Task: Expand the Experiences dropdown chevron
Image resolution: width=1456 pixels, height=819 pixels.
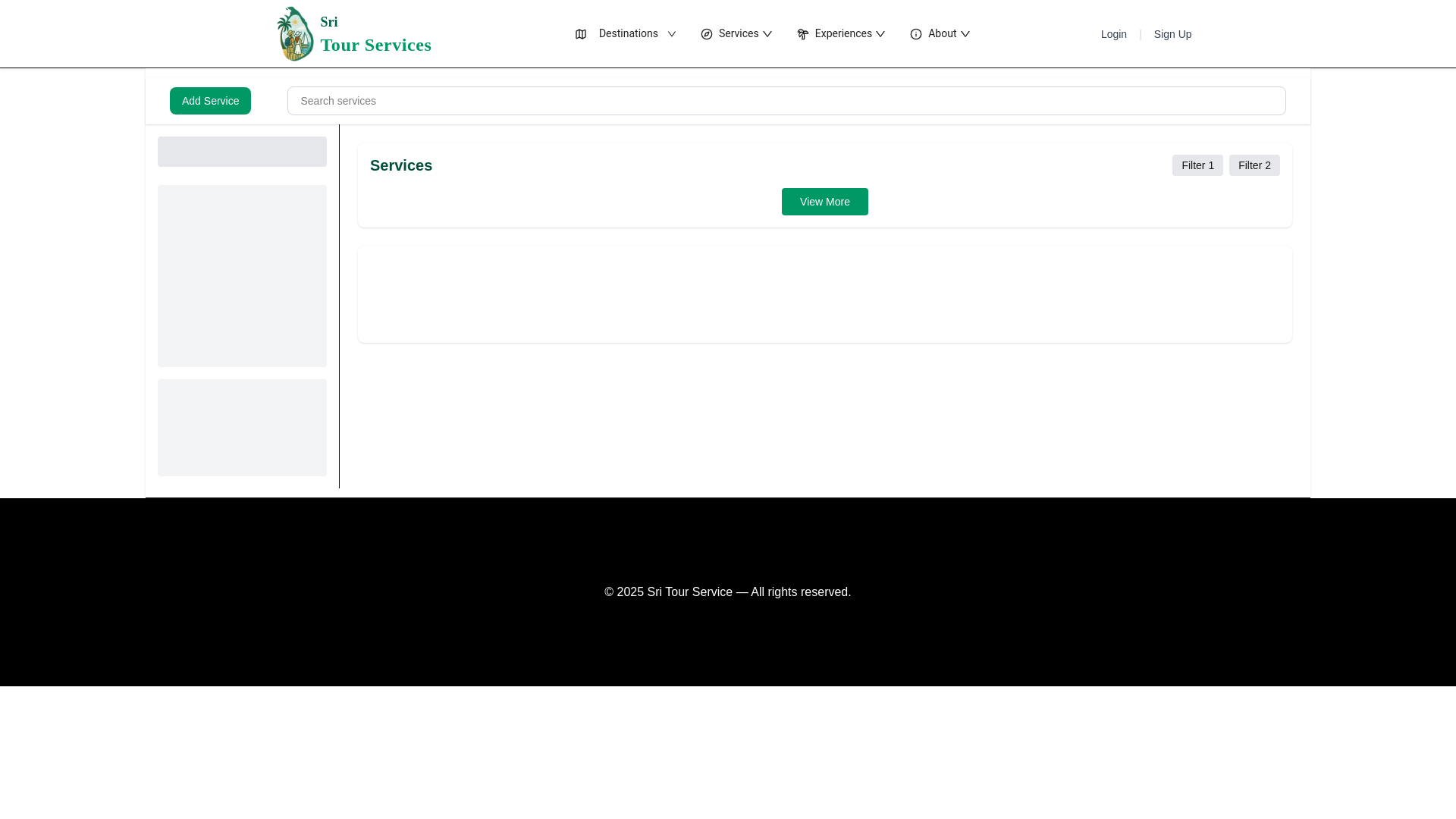Action: click(x=880, y=34)
